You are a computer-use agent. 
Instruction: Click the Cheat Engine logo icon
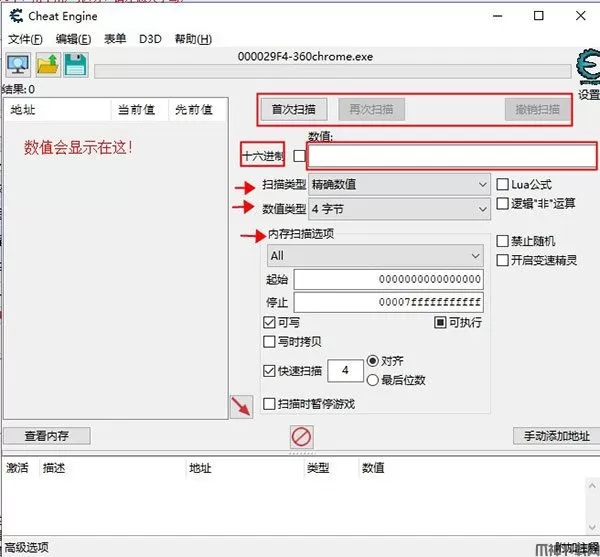pos(588,67)
